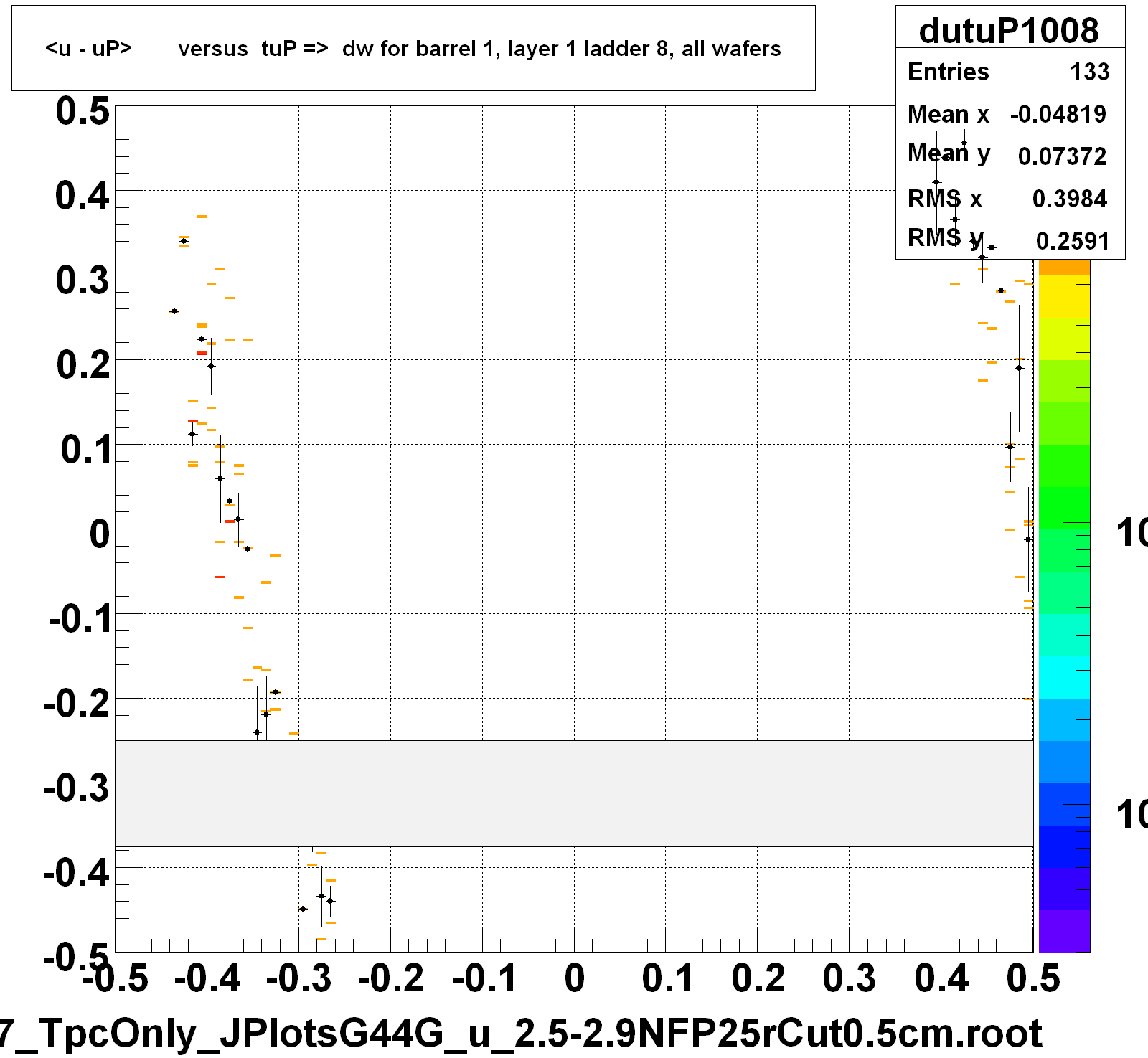Image resolution: width=1148 pixels, height=1058 pixels.
Task: Click y-axis label -0.3
Action: (77, 788)
